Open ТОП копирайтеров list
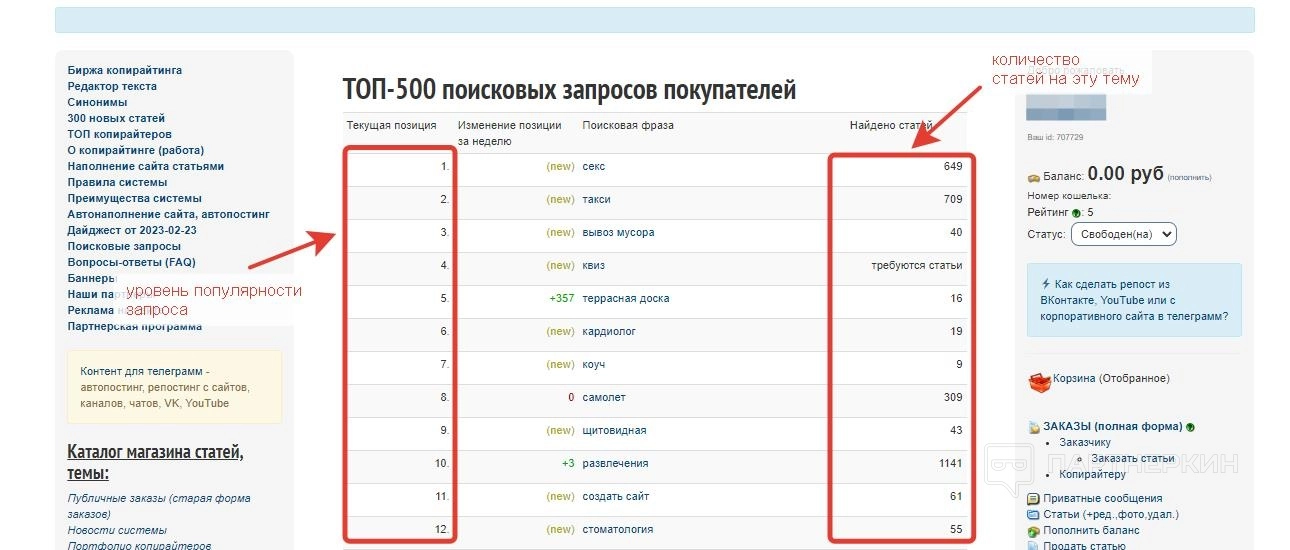Image resolution: width=1290 pixels, height=550 pixels. tap(120, 134)
